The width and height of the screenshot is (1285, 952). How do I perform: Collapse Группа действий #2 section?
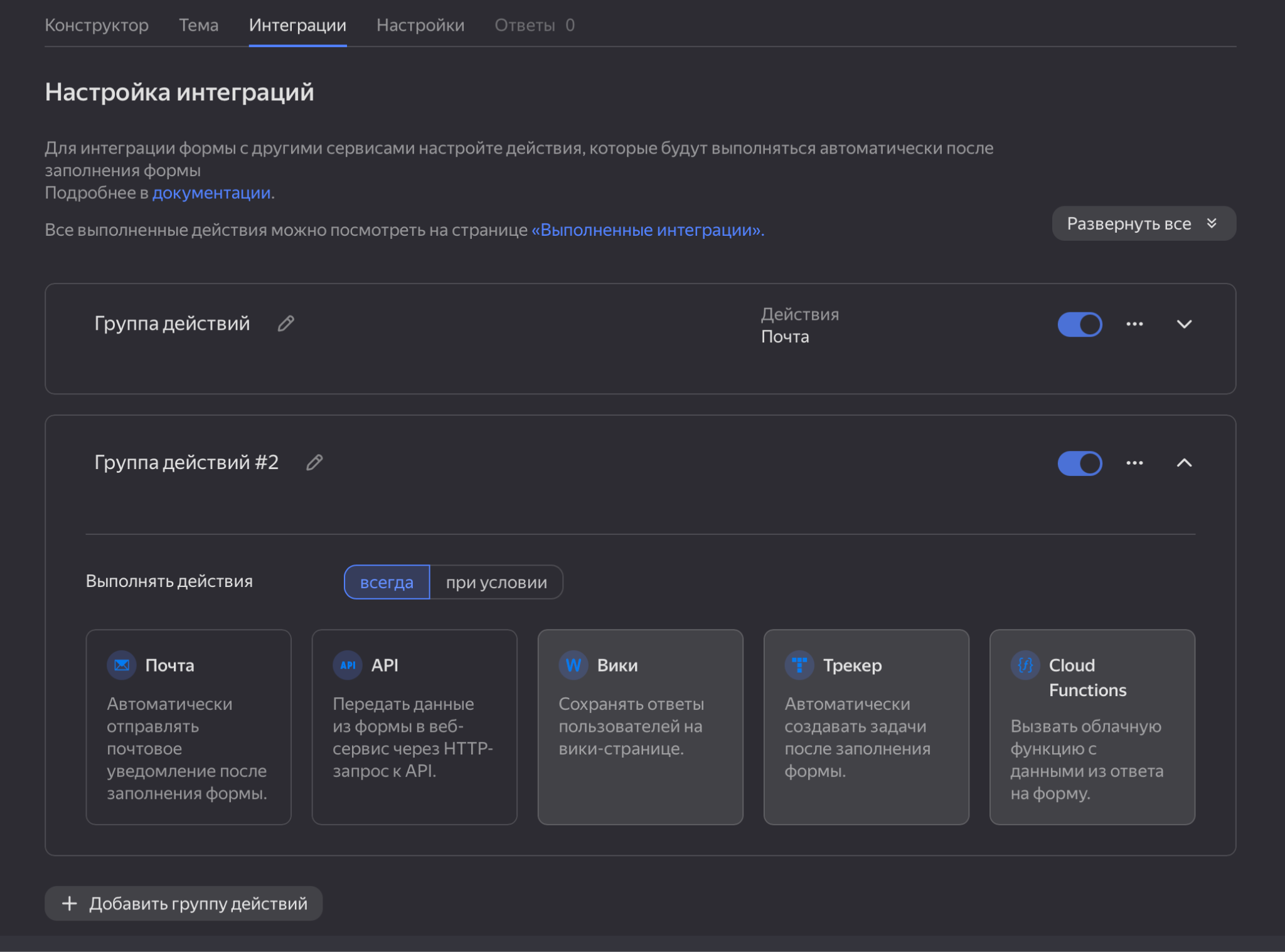click(1184, 463)
